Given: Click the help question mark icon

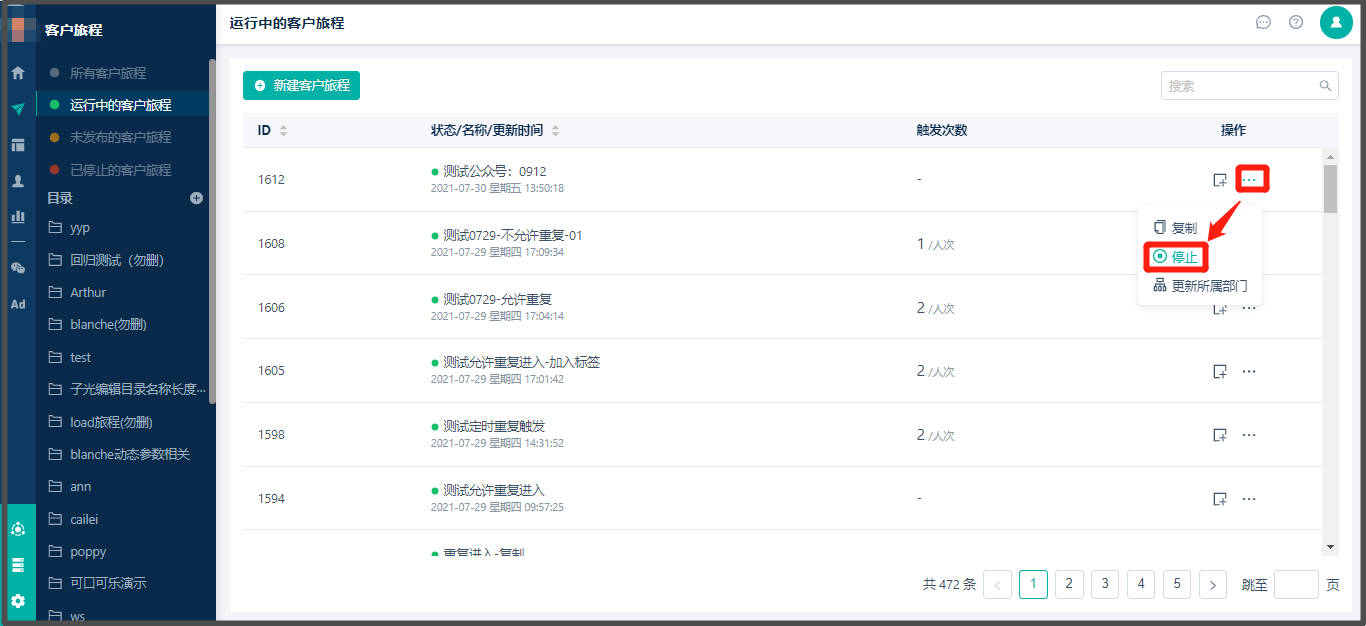Looking at the screenshot, I should point(1296,22).
